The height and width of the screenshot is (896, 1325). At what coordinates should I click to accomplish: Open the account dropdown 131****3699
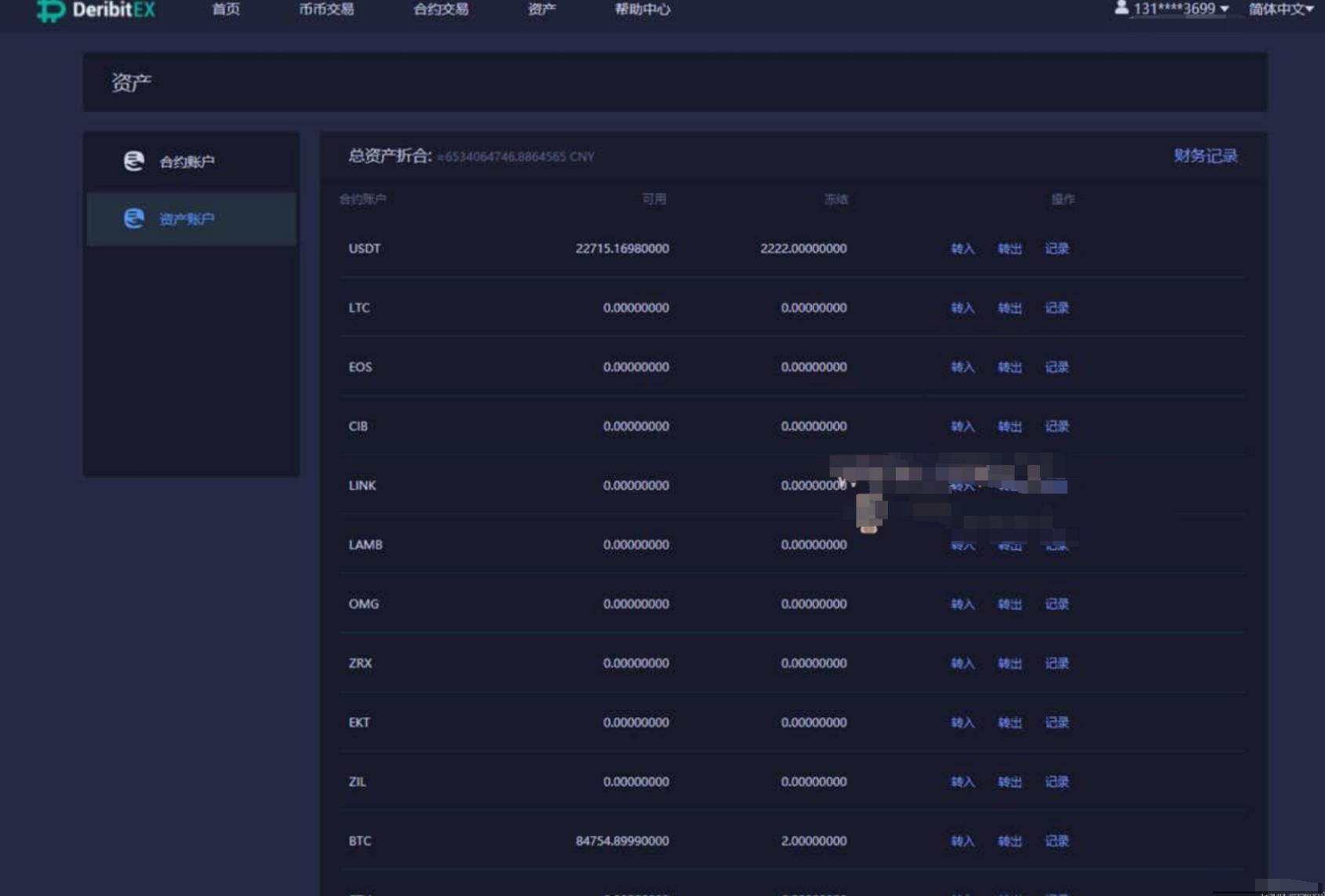point(1181,9)
